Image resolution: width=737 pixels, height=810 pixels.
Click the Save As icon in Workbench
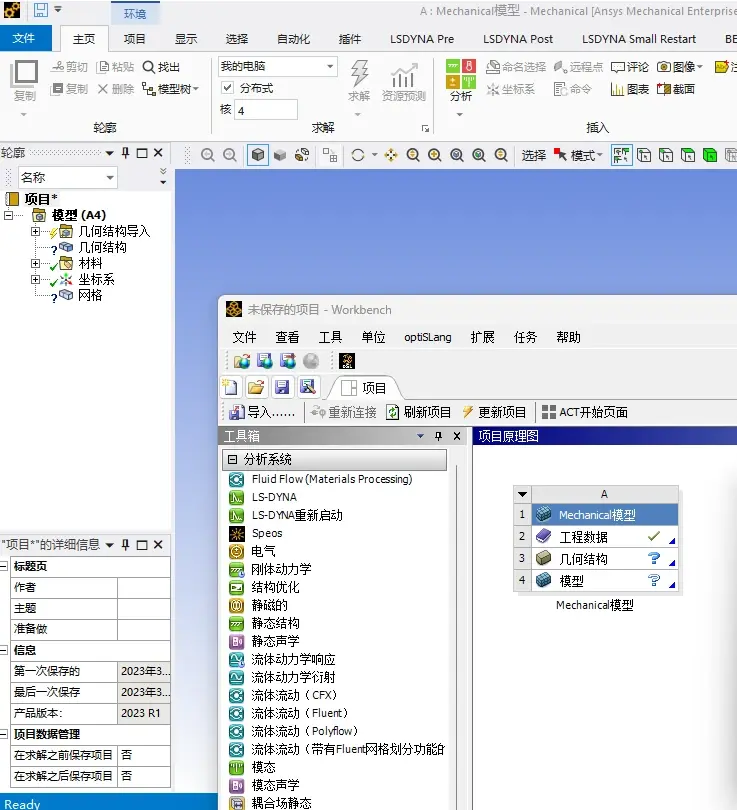tap(307, 387)
